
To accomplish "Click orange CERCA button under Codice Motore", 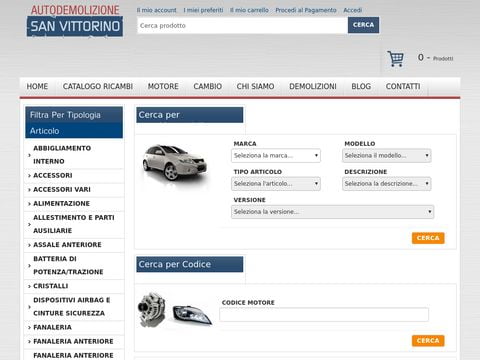I will [428, 341].
